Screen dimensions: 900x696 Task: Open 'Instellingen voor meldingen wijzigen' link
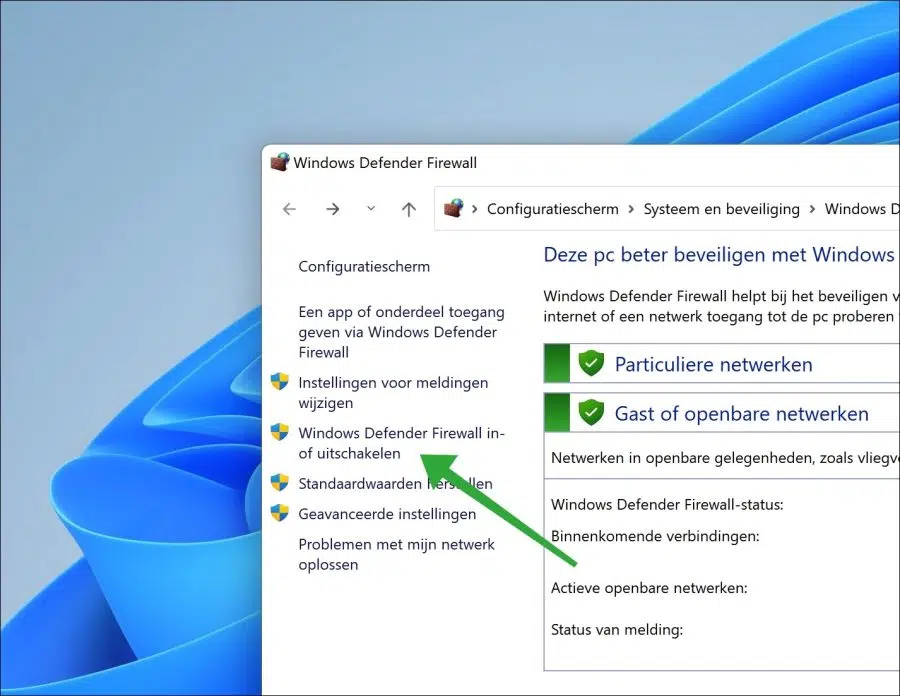tap(393, 392)
